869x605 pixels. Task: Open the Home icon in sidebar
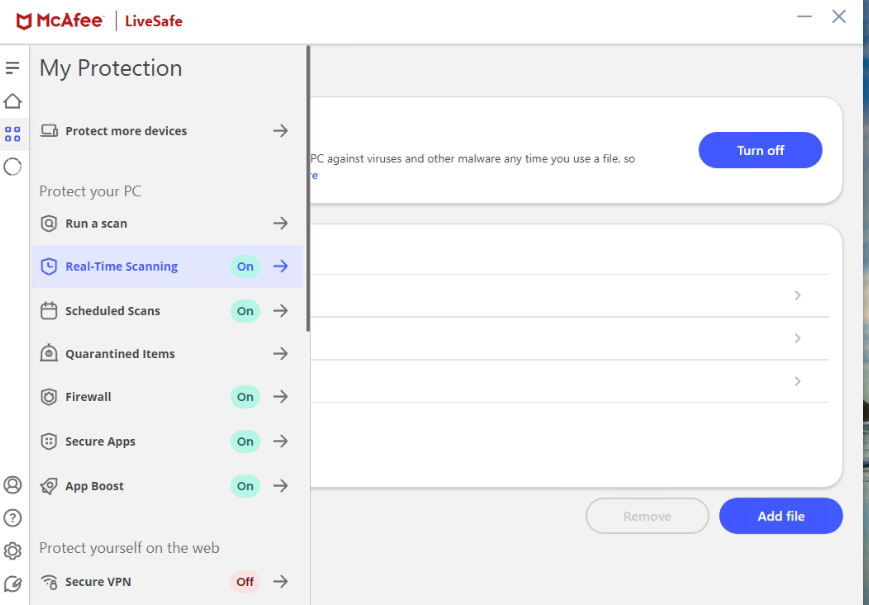(13, 101)
